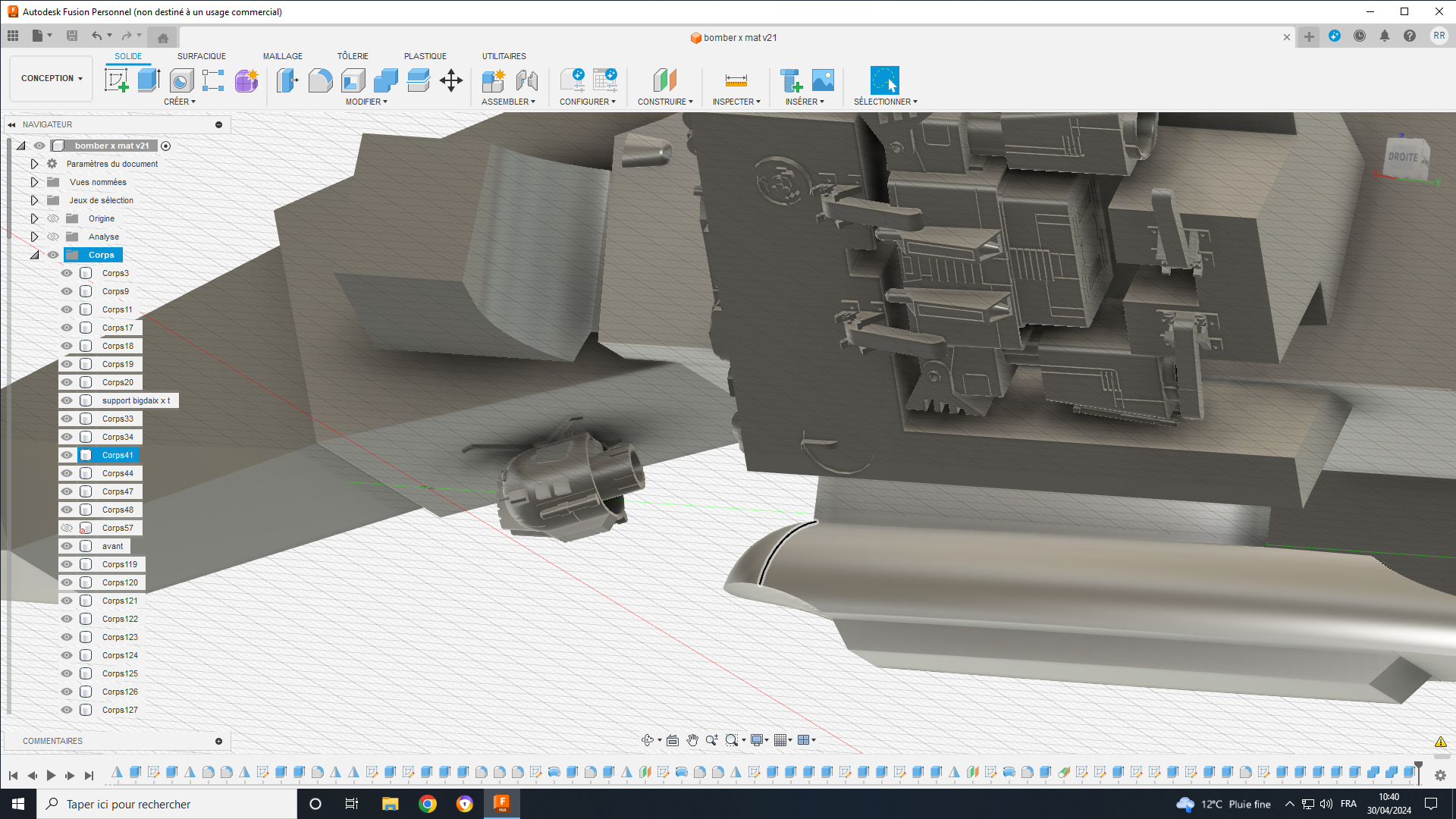This screenshot has height=819, width=1456.
Task: Hide Corps41 using its eye icon
Action: pos(67,455)
